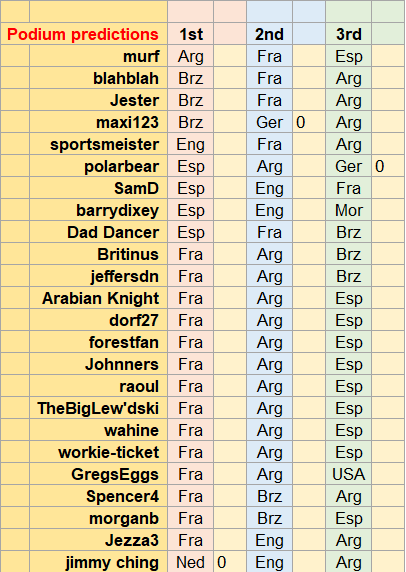Click GregsEggs' 'USA' third place cell
Viewport: 406px width, 572px height.
pyautogui.click(x=348, y=474)
